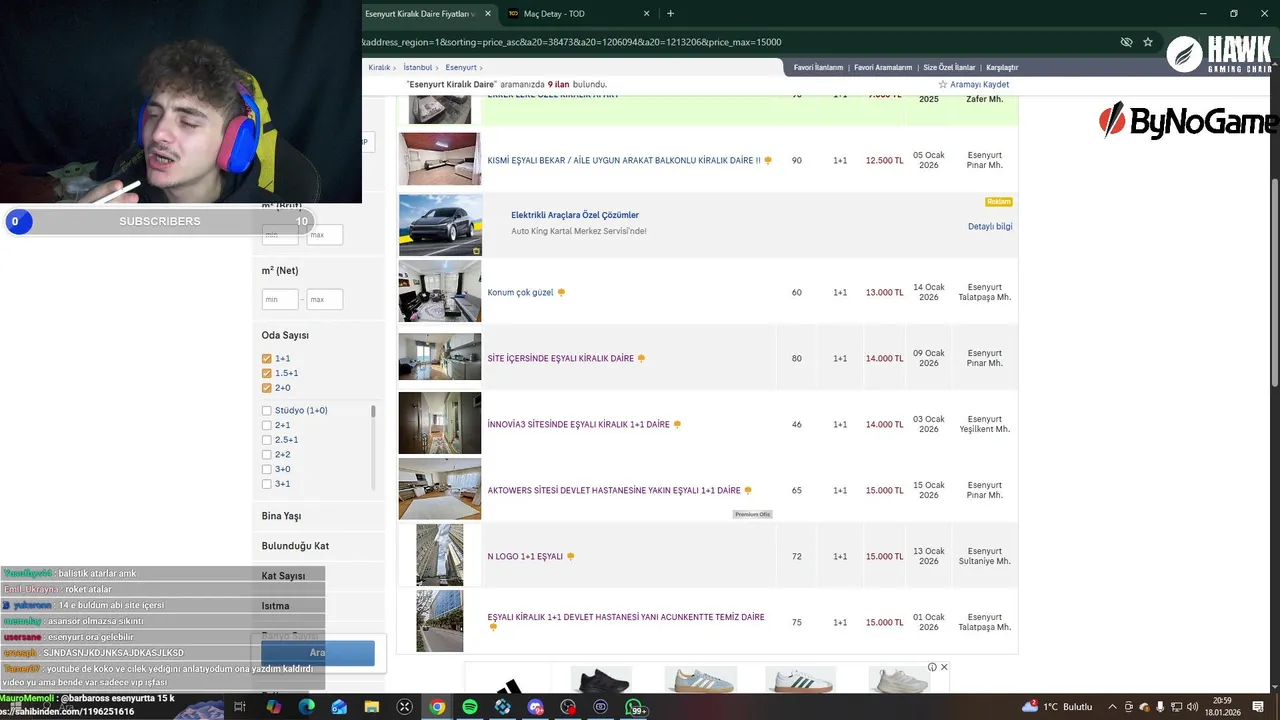Check the 2+1 room option
Viewport: 1280px width, 720px height.
(267, 425)
